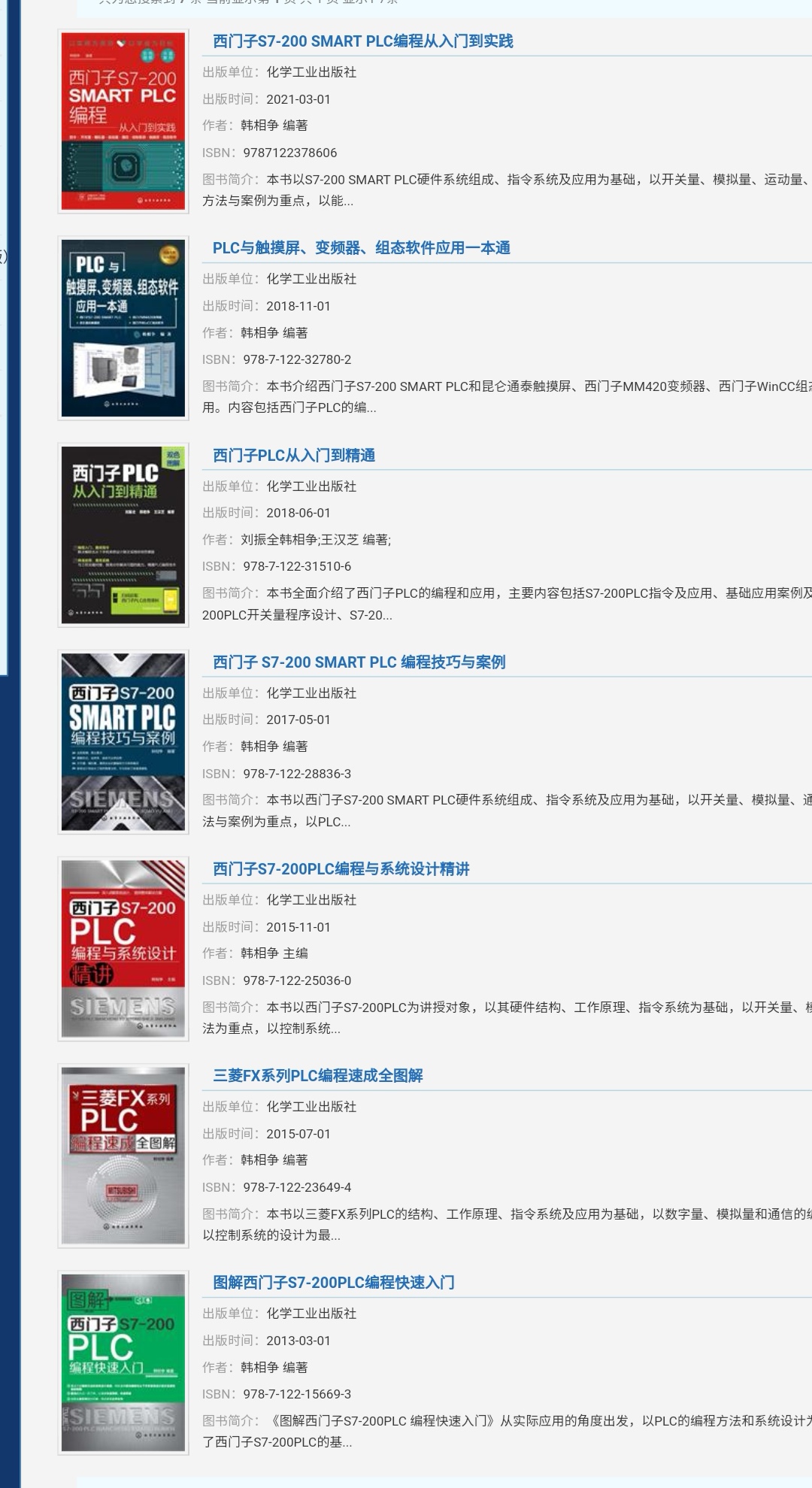The height and width of the screenshot is (1488, 812).
Task: Open 西门子S7-200PLC编程与系统设计精讲 title link
Action: click(341, 869)
